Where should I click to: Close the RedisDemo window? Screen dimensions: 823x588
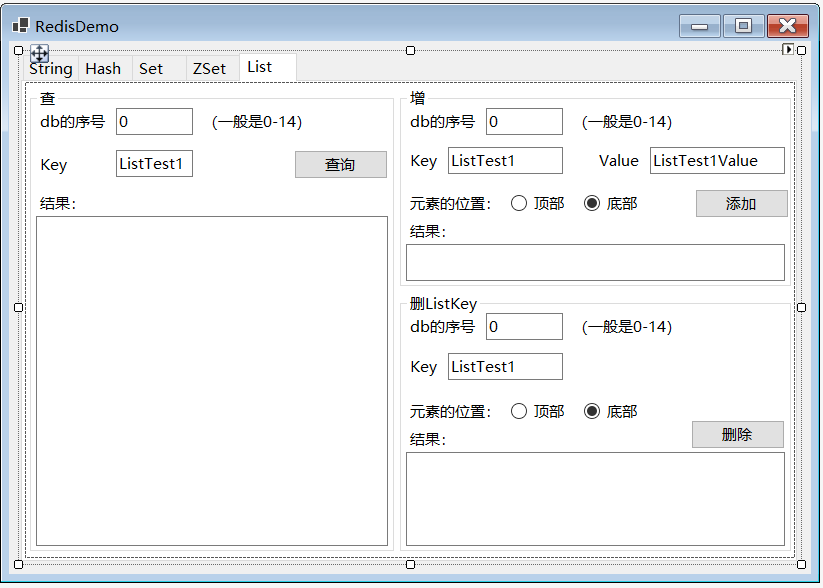pos(788,26)
